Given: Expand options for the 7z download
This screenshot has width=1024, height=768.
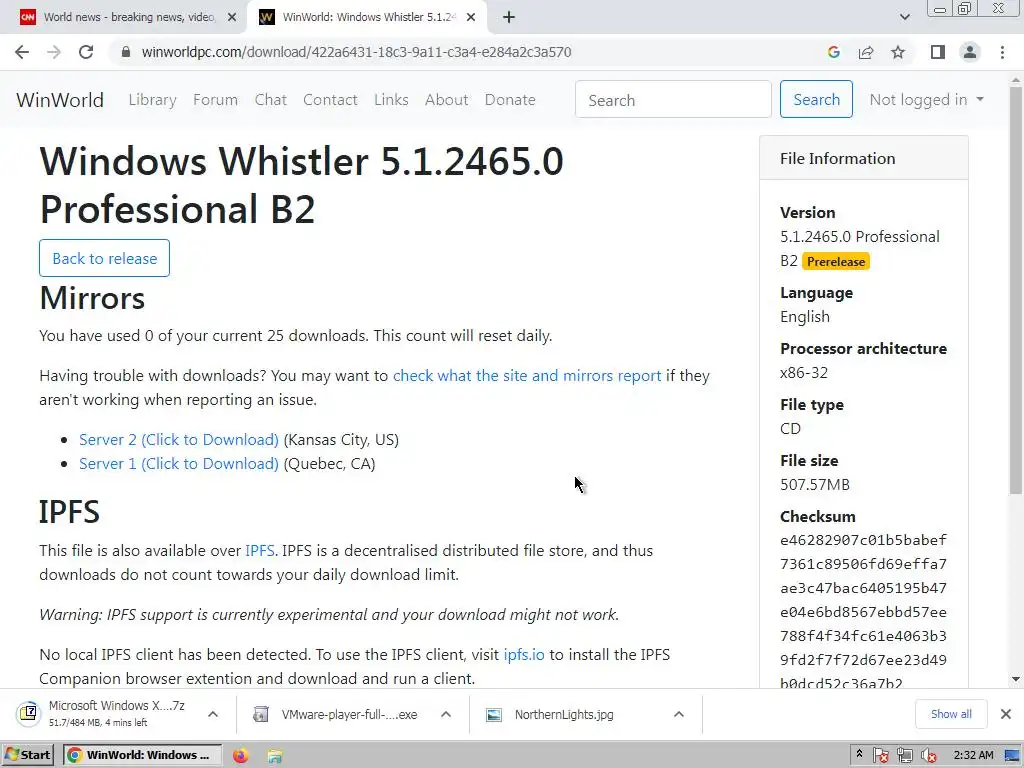Looking at the screenshot, I should (x=213, y=714).
